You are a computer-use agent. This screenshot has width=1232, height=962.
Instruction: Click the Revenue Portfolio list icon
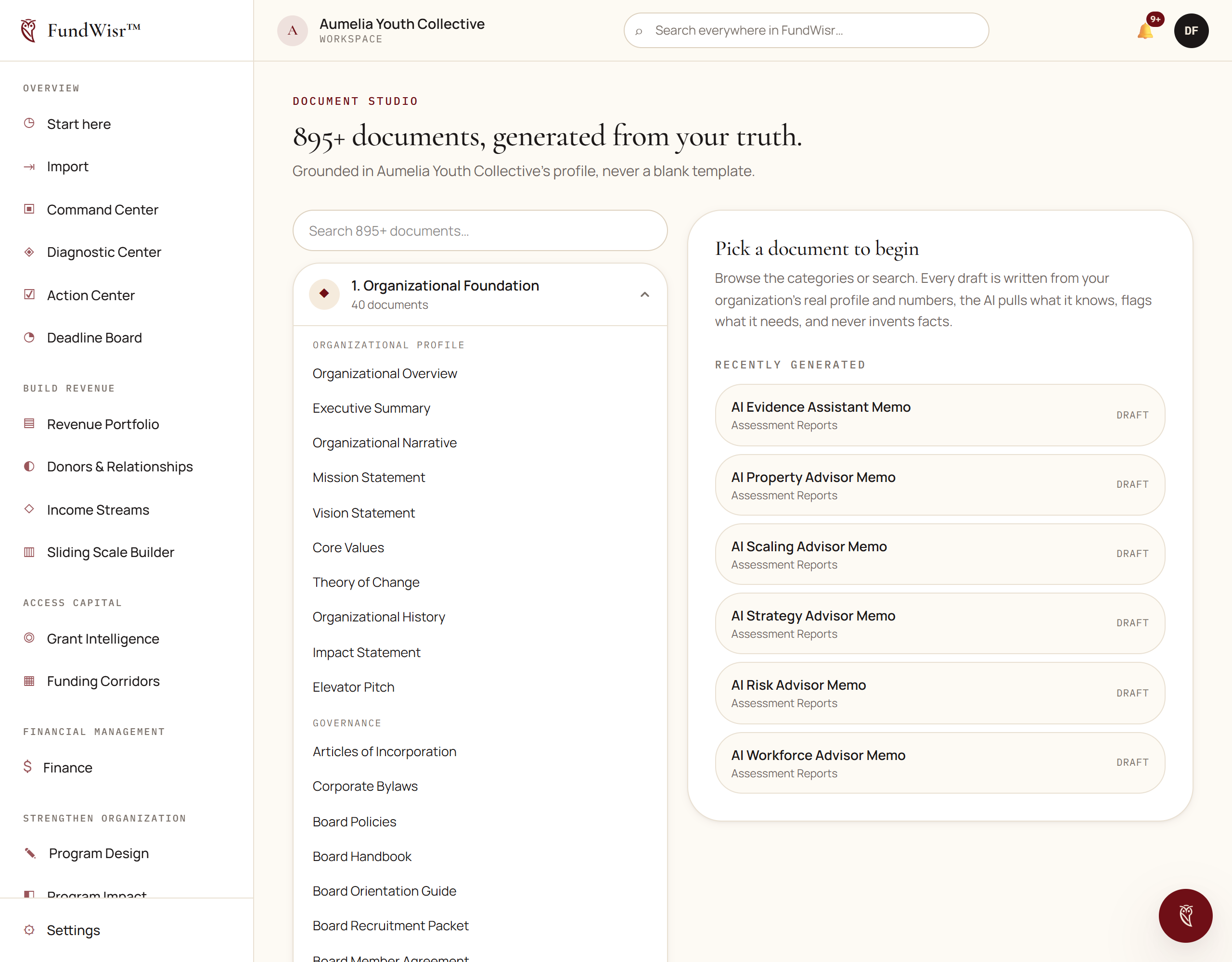tap(29, 423)
